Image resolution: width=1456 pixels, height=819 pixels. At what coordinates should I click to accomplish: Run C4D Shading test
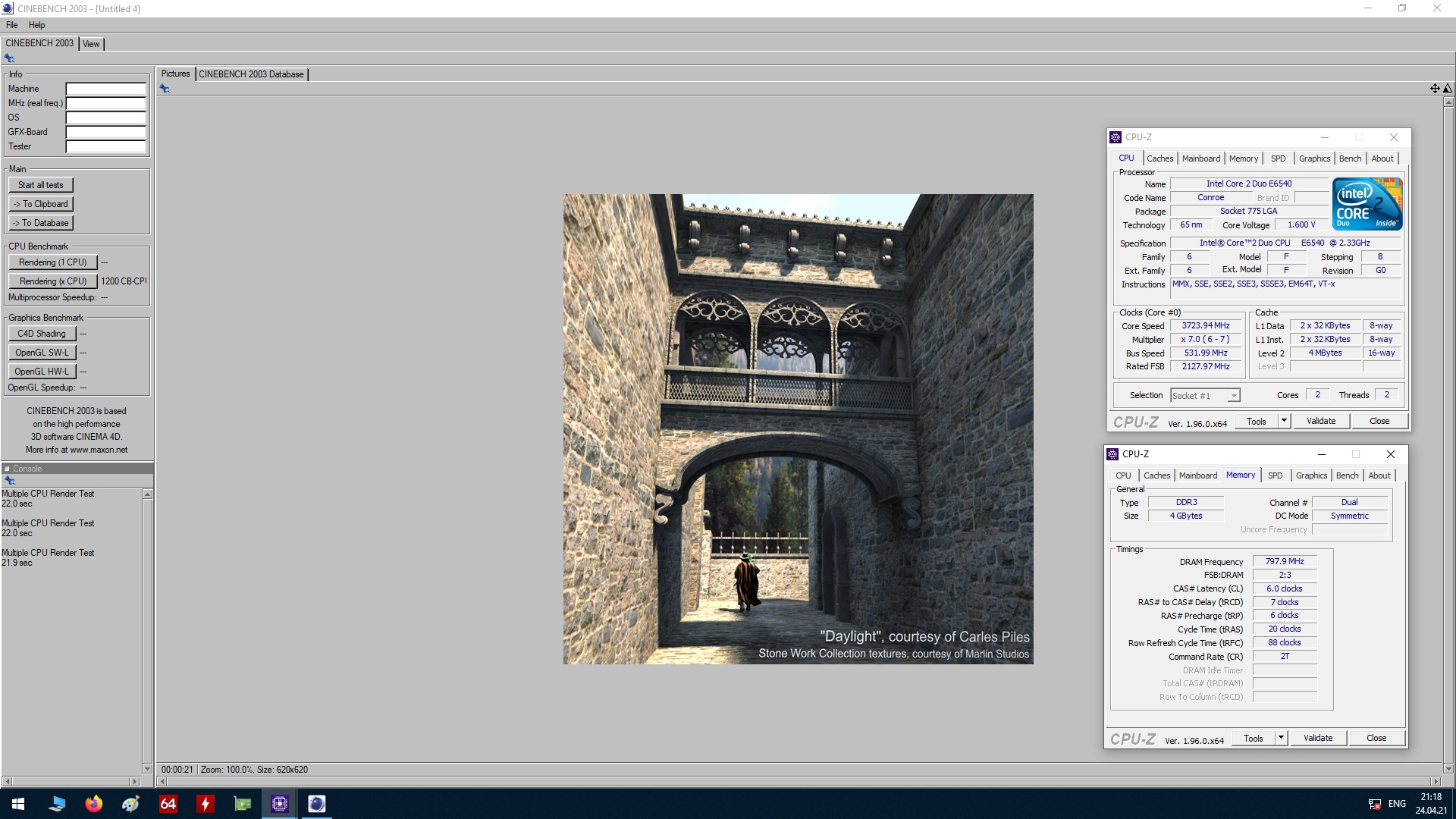pos(42,334)
